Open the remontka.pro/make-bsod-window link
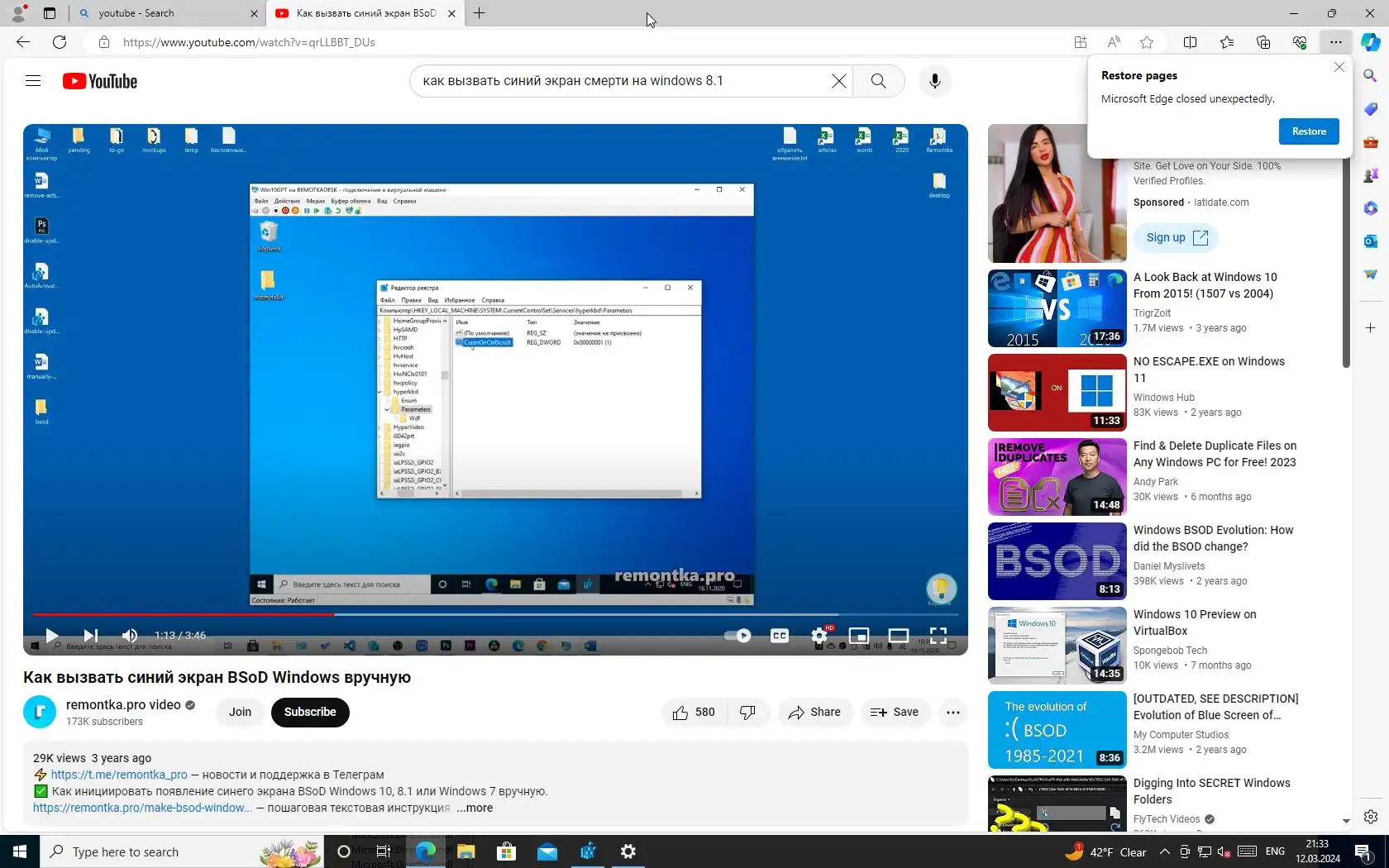This screenshot has width=1389, height=868. (x=143, y=808)
